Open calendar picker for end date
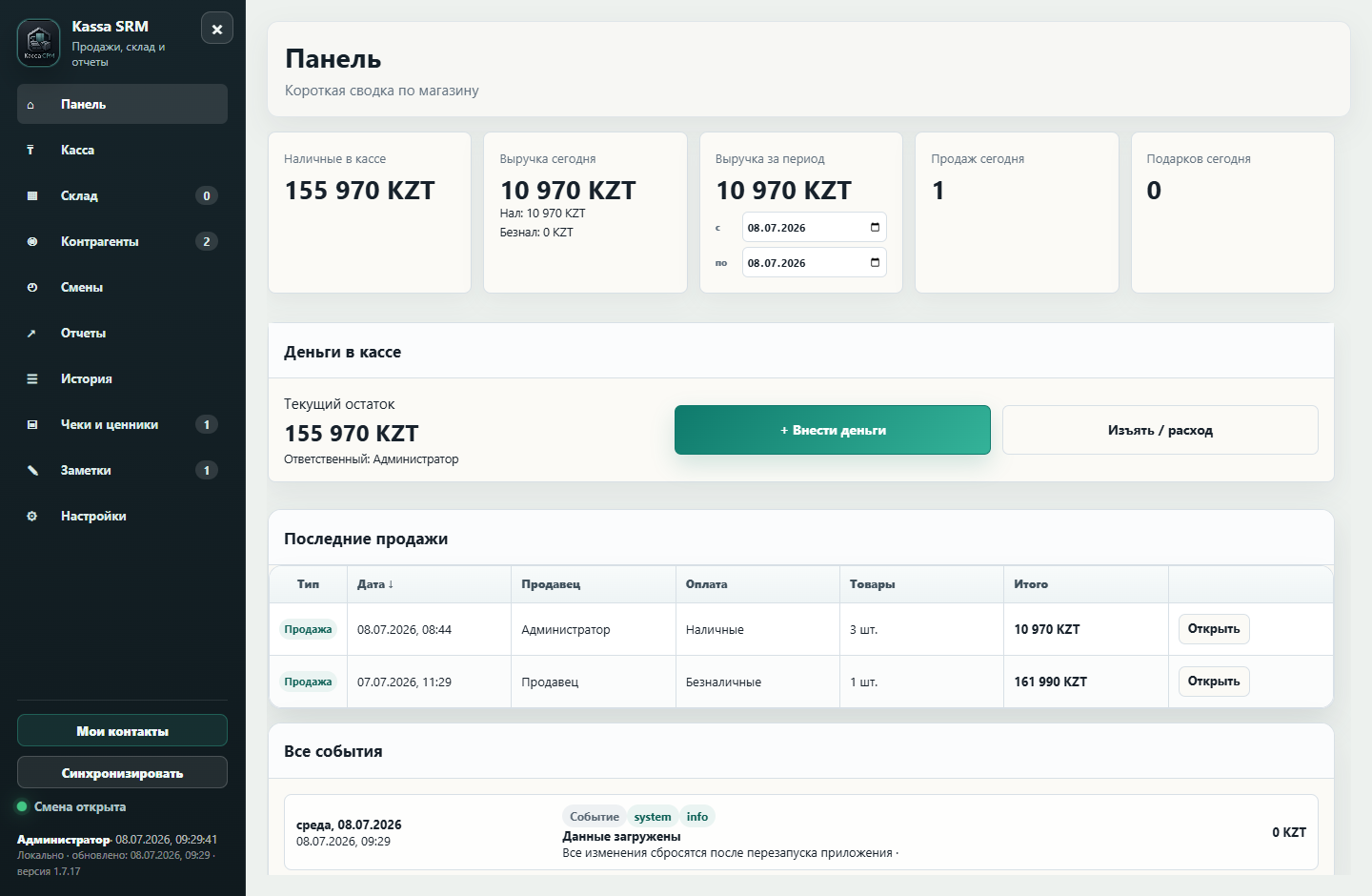1372x896 pixels. tap(875, 263)
